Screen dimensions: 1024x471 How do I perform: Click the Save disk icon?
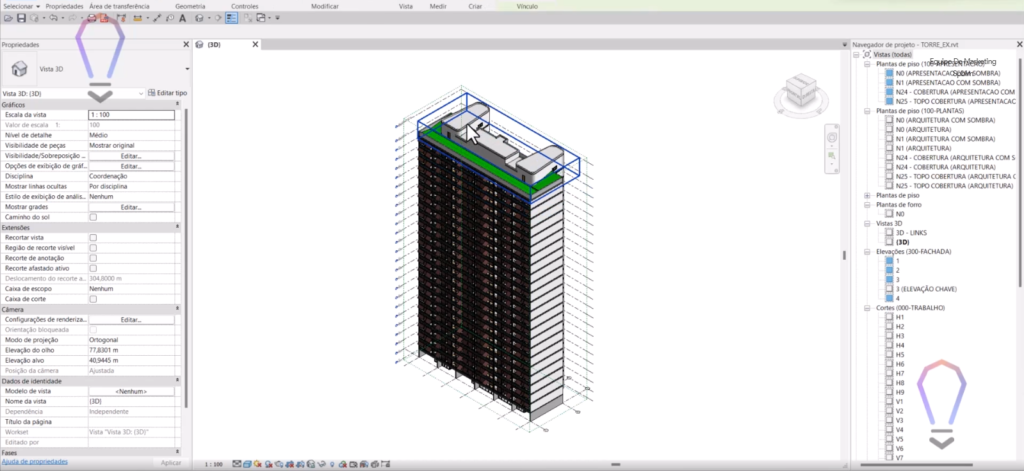(21, 18)
